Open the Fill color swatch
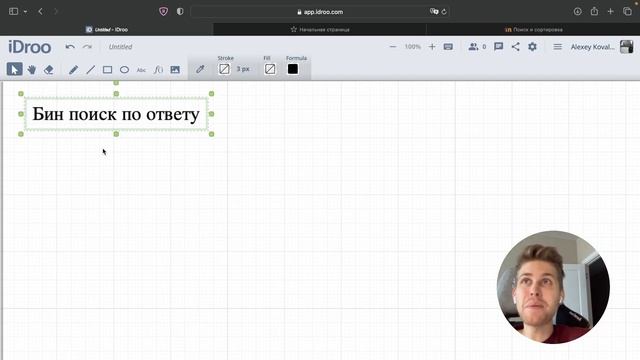The width and height of the screenshot is (640, 360). [270, 69]
